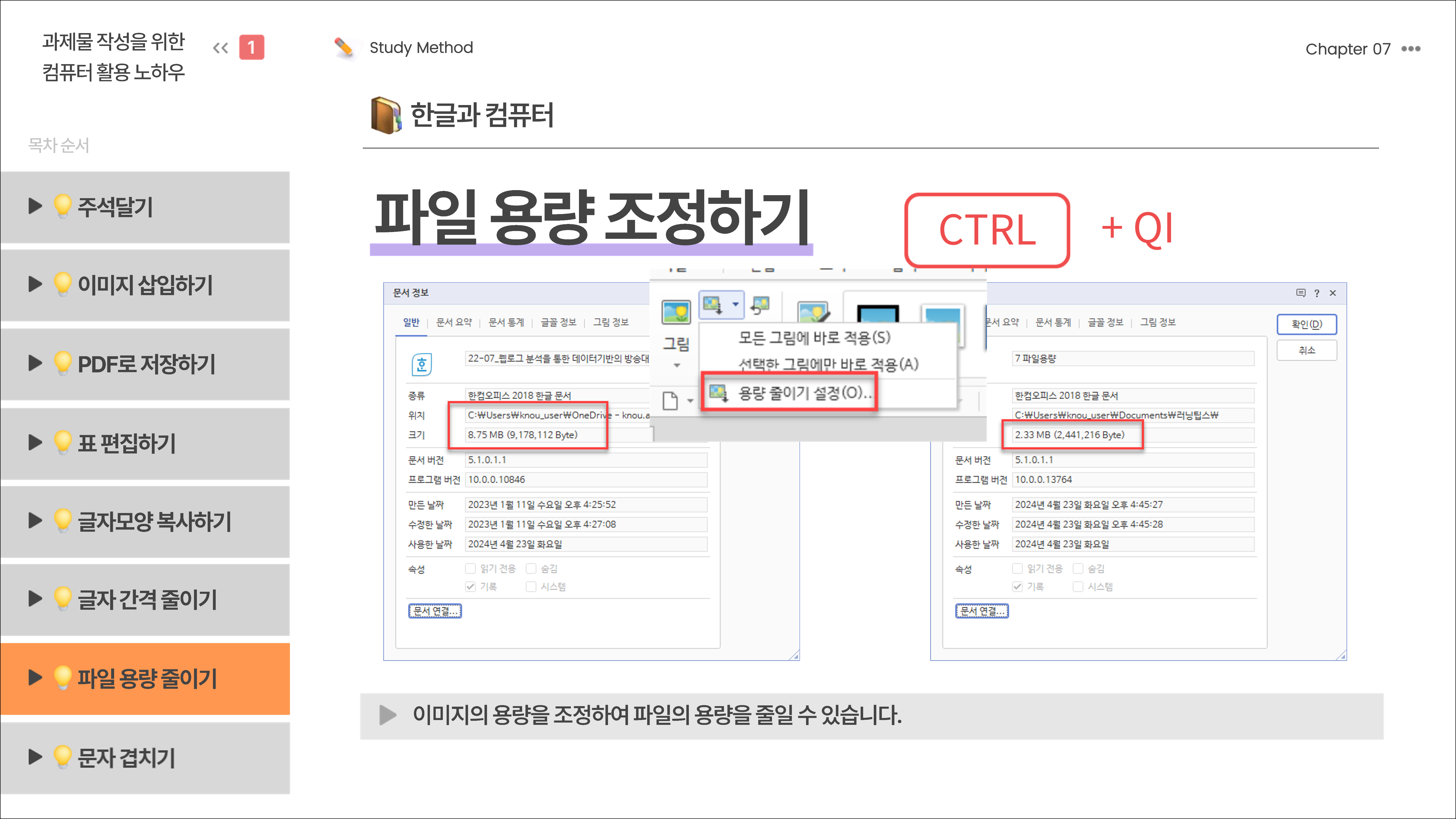Screen dimensions: 1456x819
Task: Select 일반 tab in left dialog
Action: pos(411,322)
